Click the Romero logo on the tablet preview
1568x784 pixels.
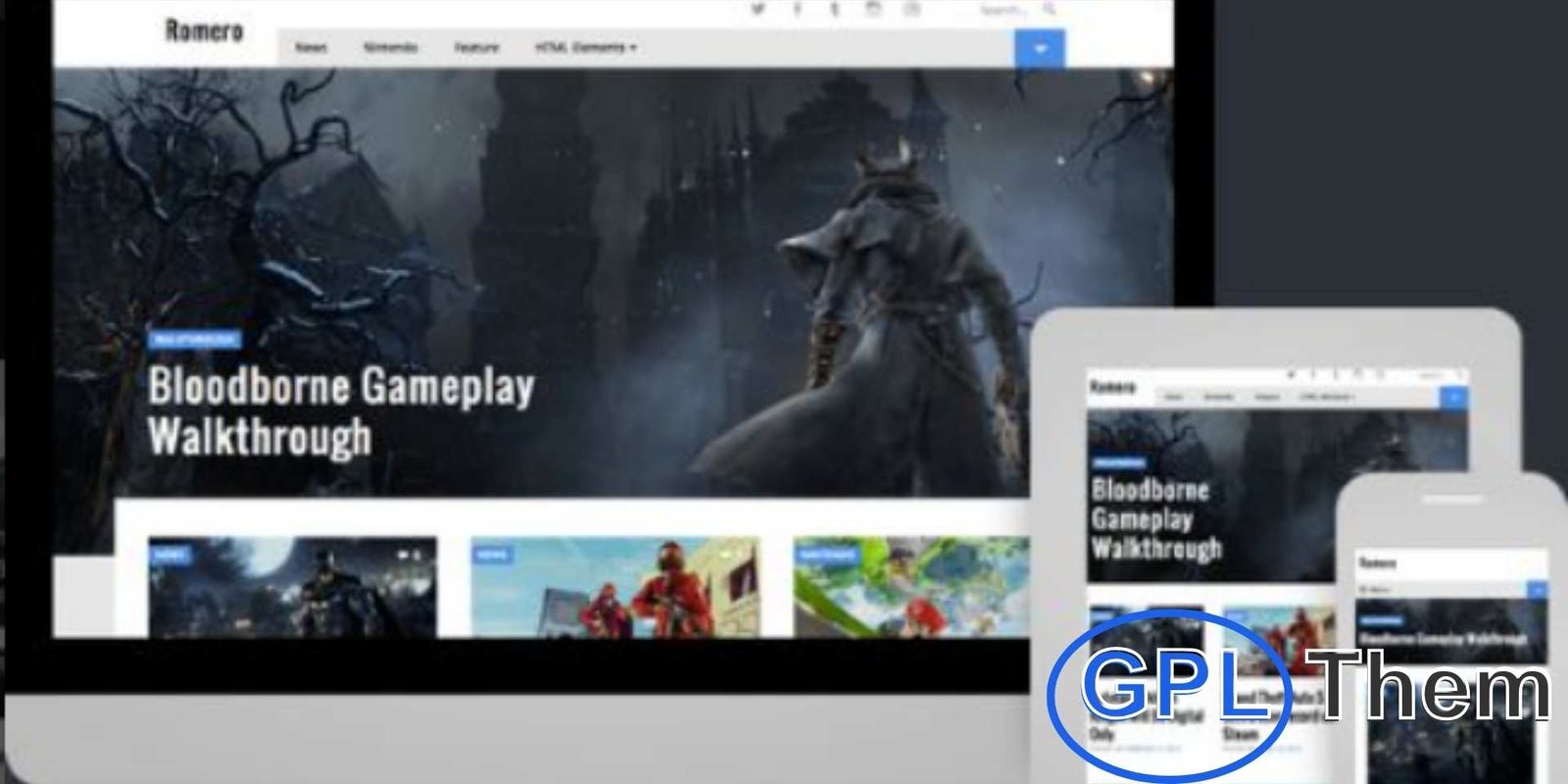point(1111,387)
